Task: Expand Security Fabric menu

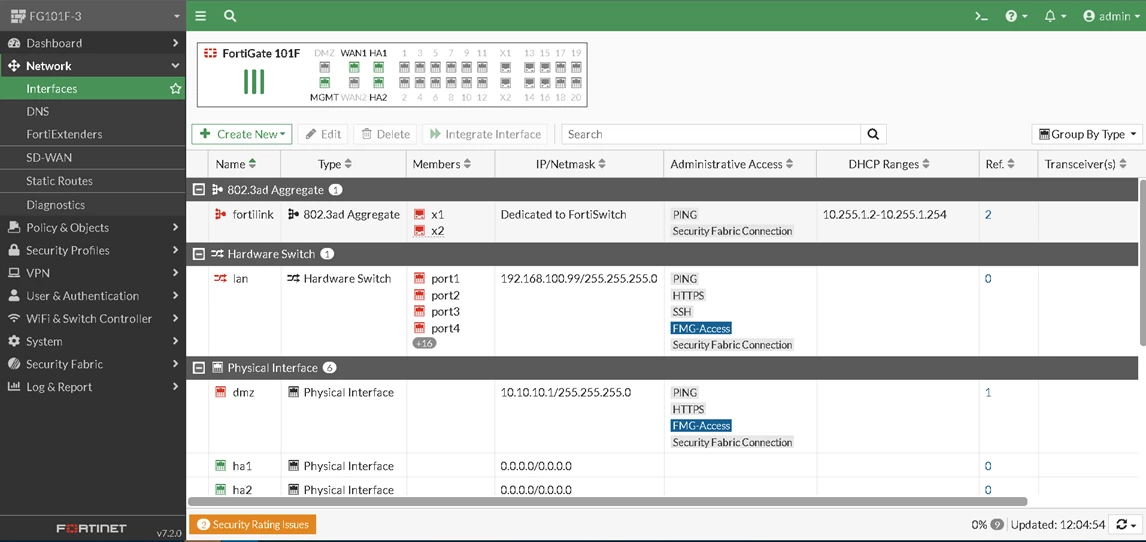Action: click(93, 364)
